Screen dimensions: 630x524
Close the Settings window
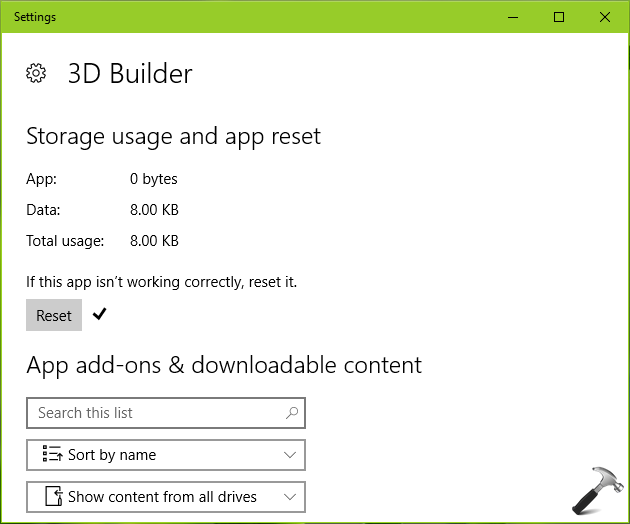[605, 17]
